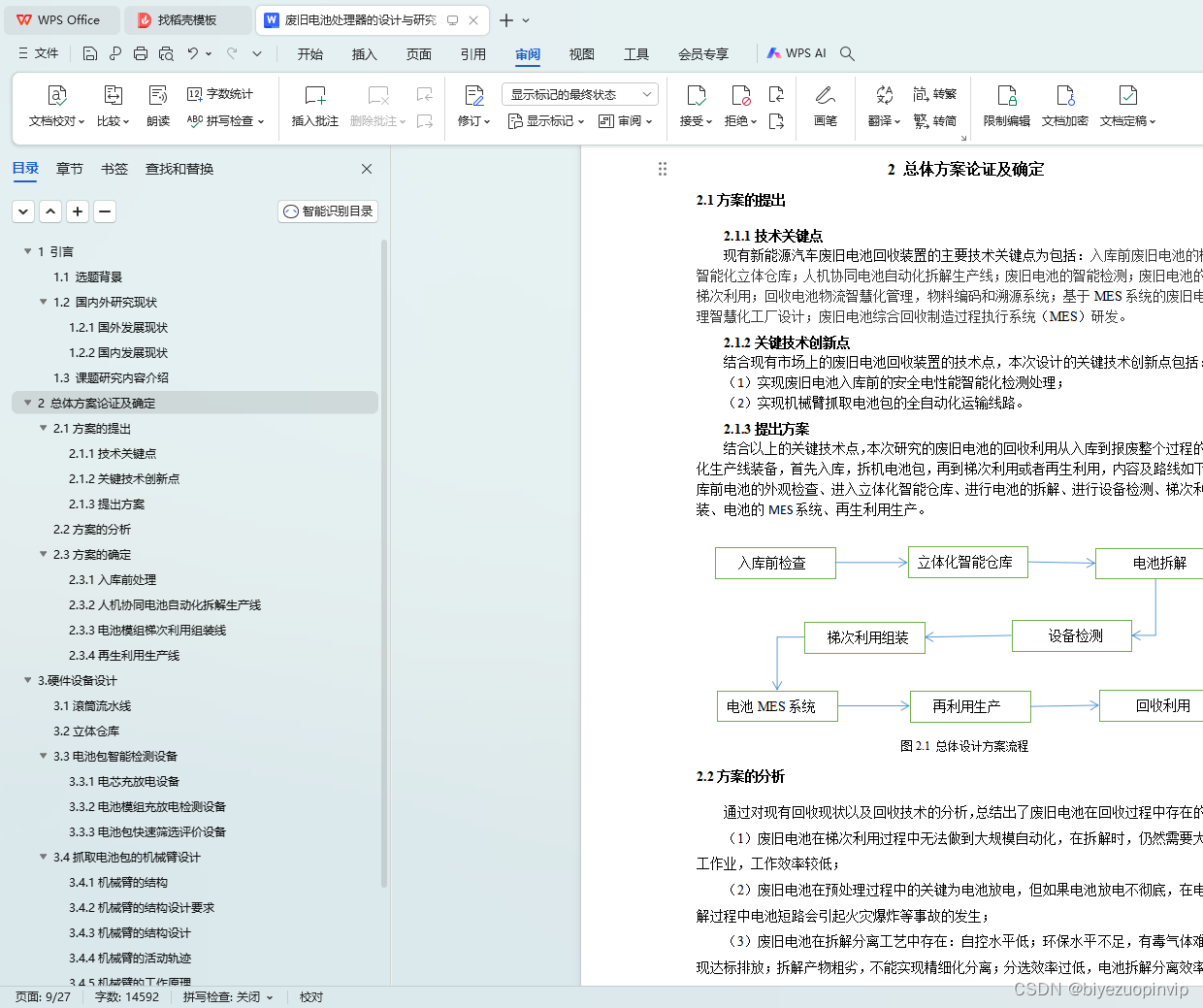
Task: Click 字数: 14592 in status bar
Action: coord(127,996)
